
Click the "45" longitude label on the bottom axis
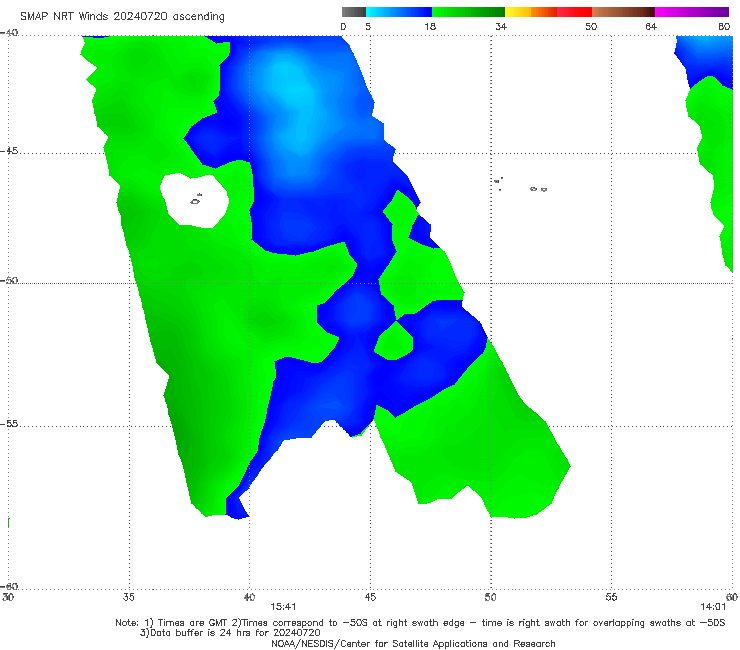(x=370, y=597)
